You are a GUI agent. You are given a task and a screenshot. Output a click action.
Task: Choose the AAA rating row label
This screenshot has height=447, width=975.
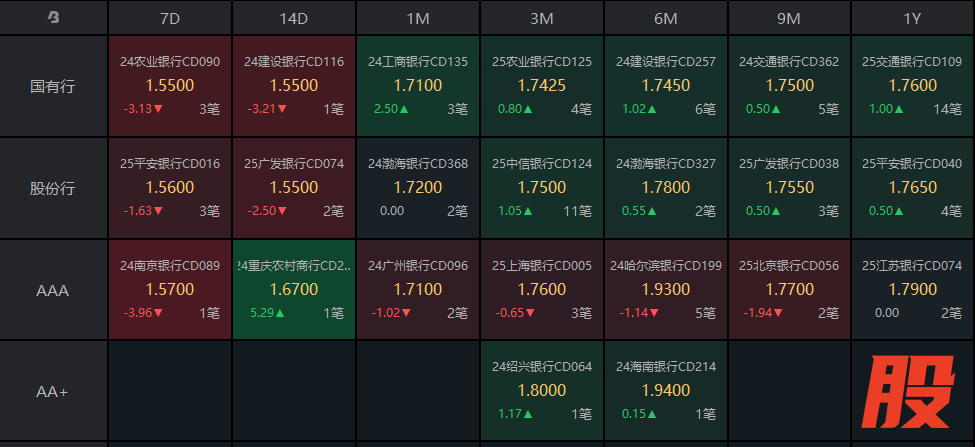pyautogui.click(x=53, y=290)
